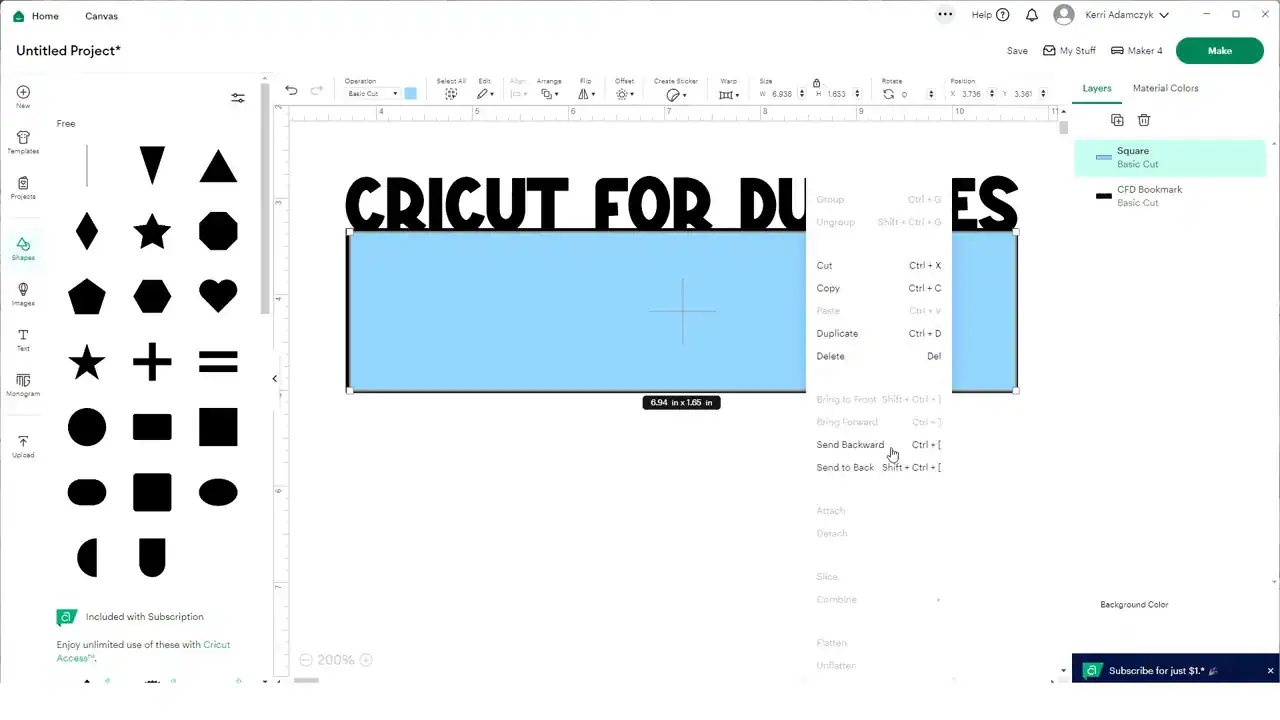The height and width of the screenshot is (720, 1280).
Task: Insert the plus sign shape
Action: click(152, 362)
